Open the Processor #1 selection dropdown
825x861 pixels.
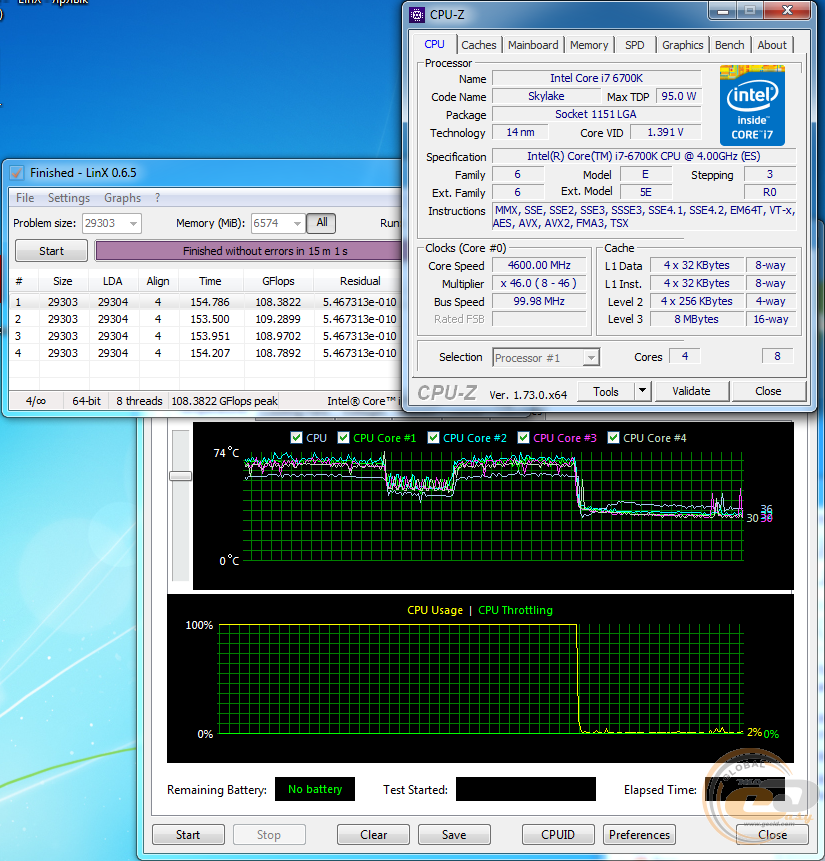(591, 358)
